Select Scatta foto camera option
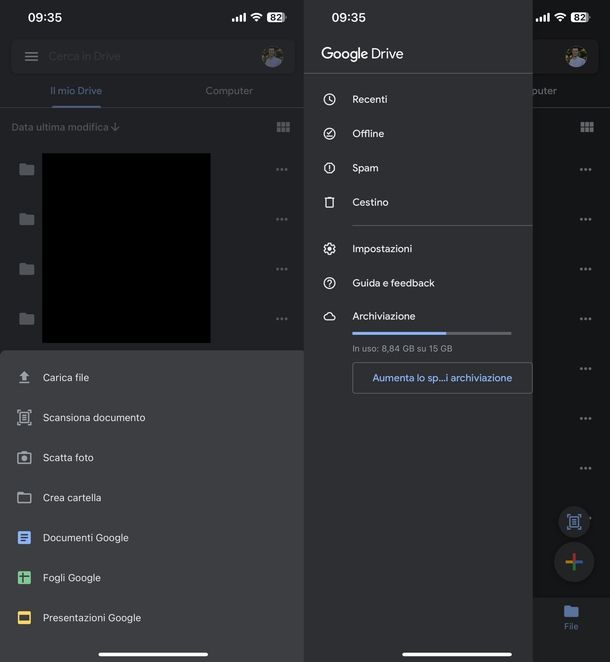This screenshot has width=610, height=662. point(68,458)
